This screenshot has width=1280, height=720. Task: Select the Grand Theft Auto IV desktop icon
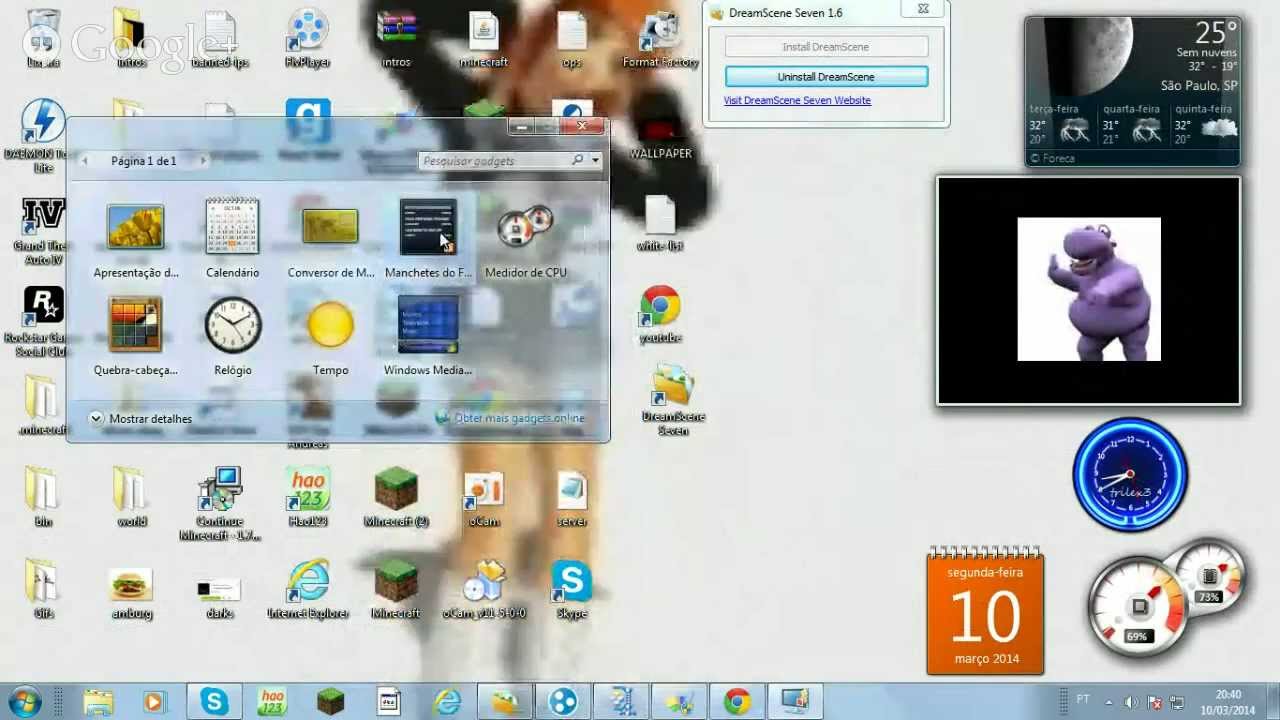pos(42,232)
